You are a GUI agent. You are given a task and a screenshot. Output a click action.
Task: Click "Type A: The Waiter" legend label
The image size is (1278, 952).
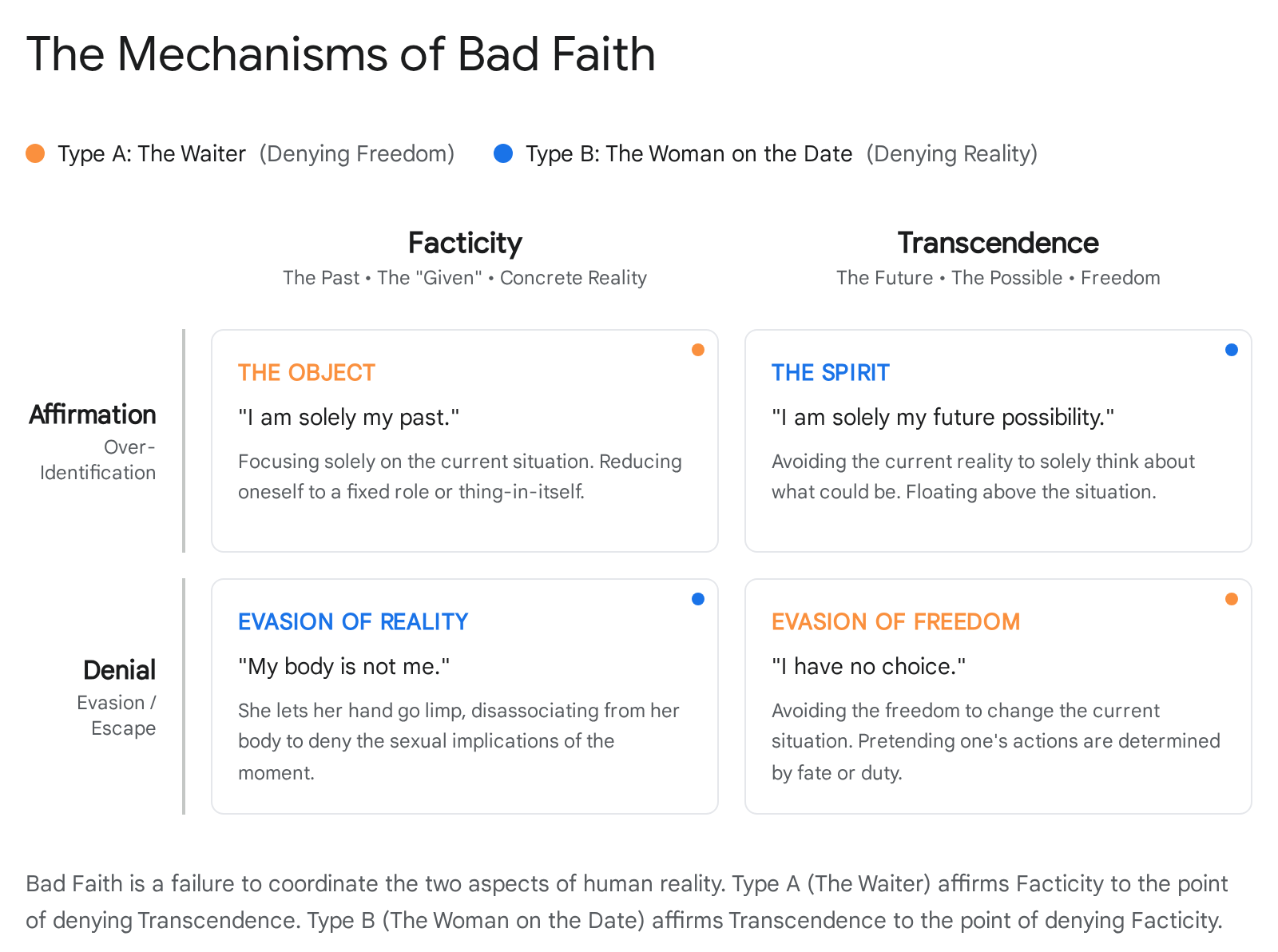152,153
